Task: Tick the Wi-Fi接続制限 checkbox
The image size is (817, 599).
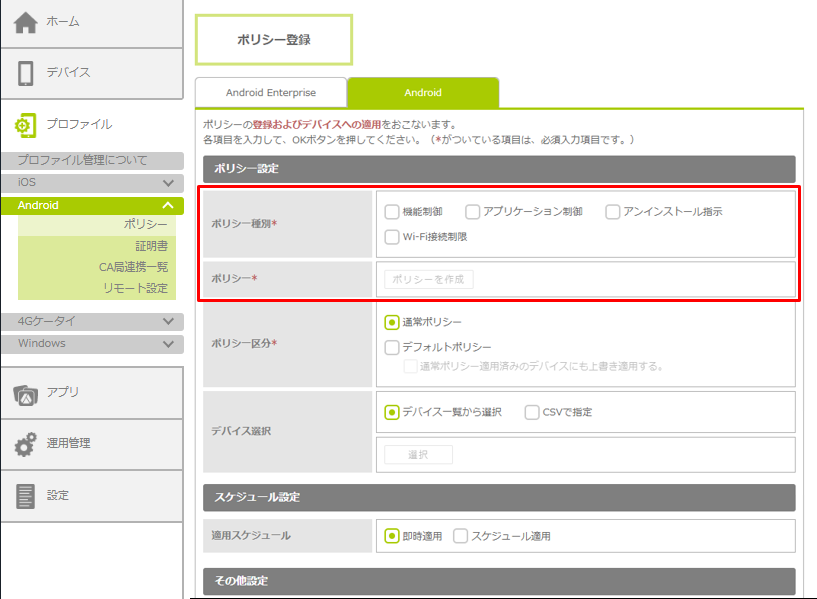Action: coord(392,238)
